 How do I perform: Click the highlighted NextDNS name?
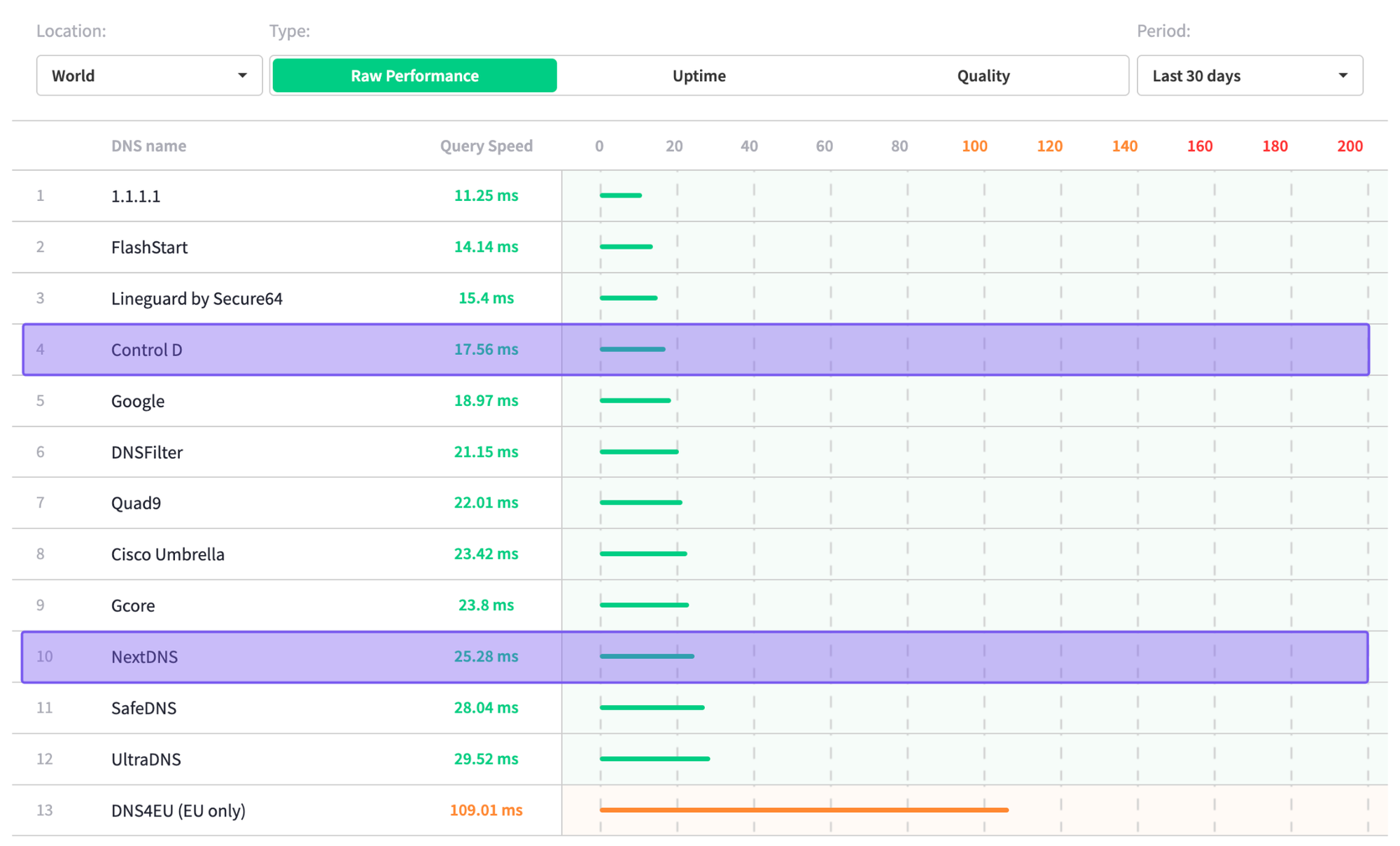(x=144, y=656)
